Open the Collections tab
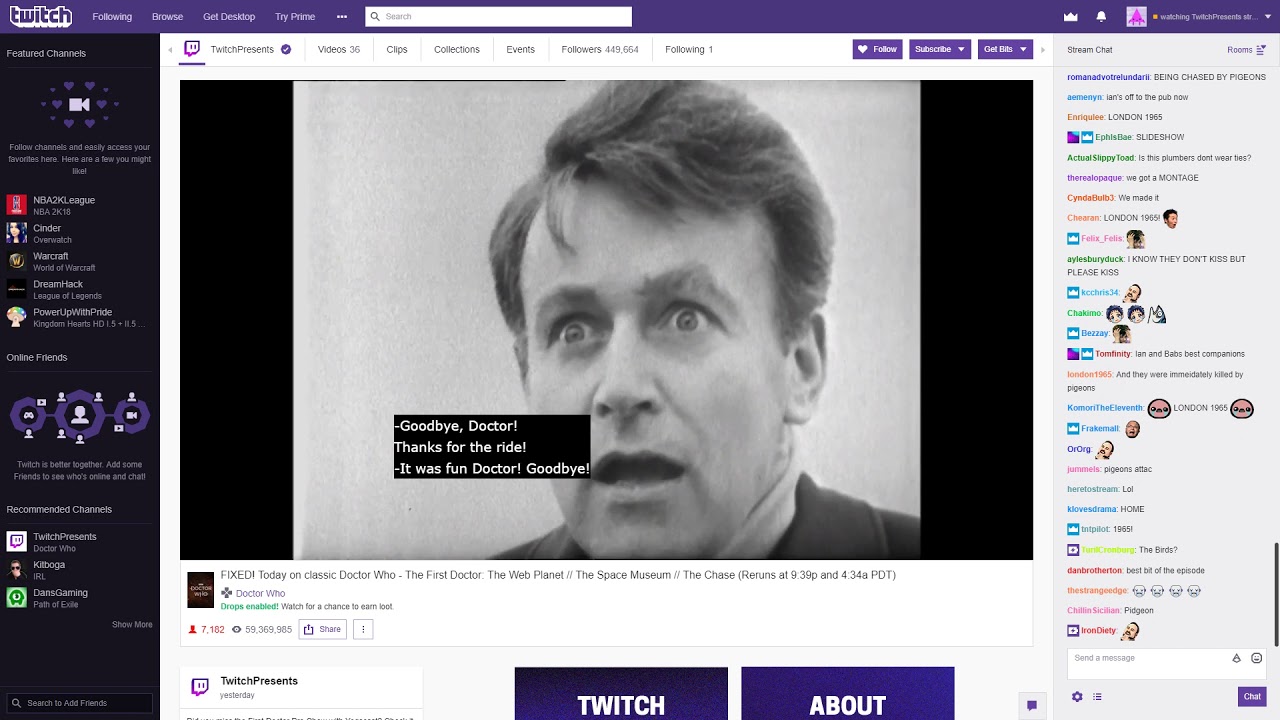Viewport: 1280px width, 720px height. point(457,49)
